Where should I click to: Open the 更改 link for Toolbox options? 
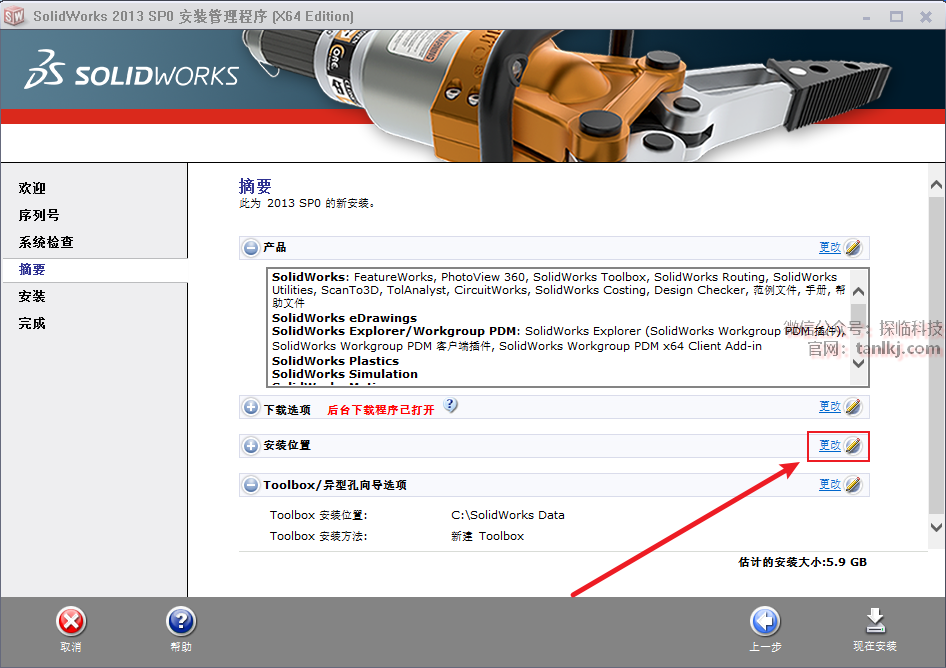point(830,485)
